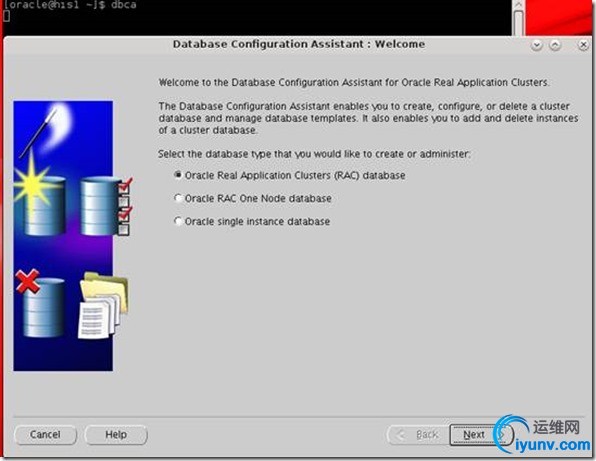This screenshot has width=596, height=461.
Task: Maximize the Database Configuration Assistant window
Action: pyautogui.click(x=555, y=45)
